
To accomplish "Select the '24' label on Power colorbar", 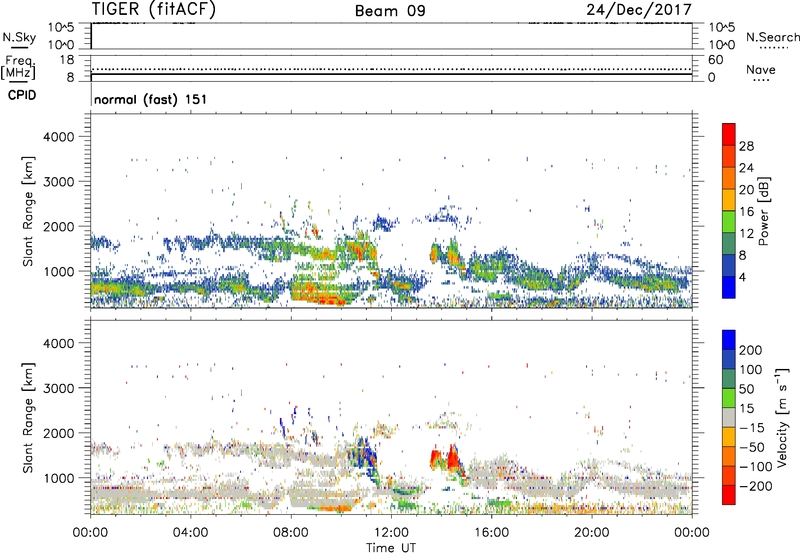I will (x=746, y=168).
